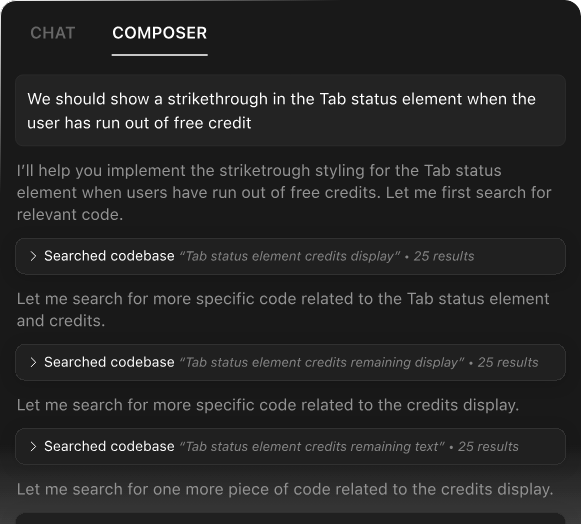Click the underline beneath the COMPOSER tab

160,55
